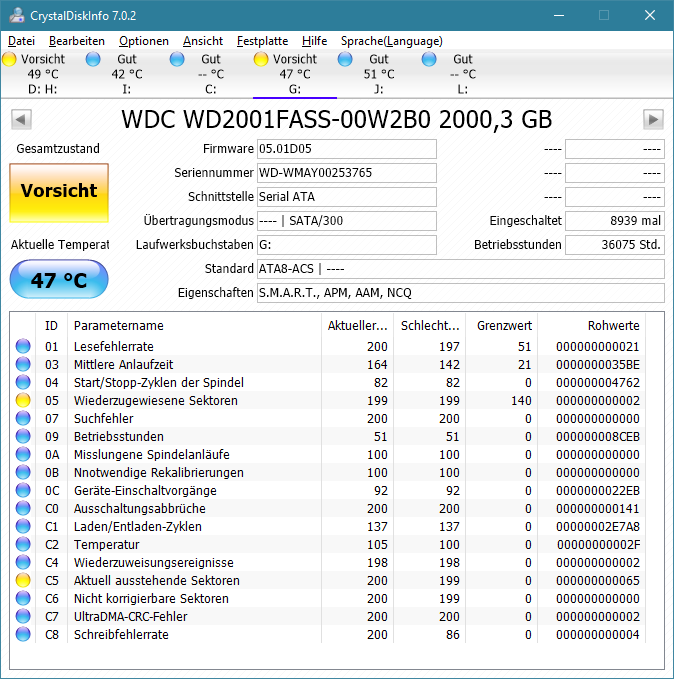Click status orb of Laden/Entladen-Zyklen row
This screenshot has width=674, height=679.
pos(23,526)
